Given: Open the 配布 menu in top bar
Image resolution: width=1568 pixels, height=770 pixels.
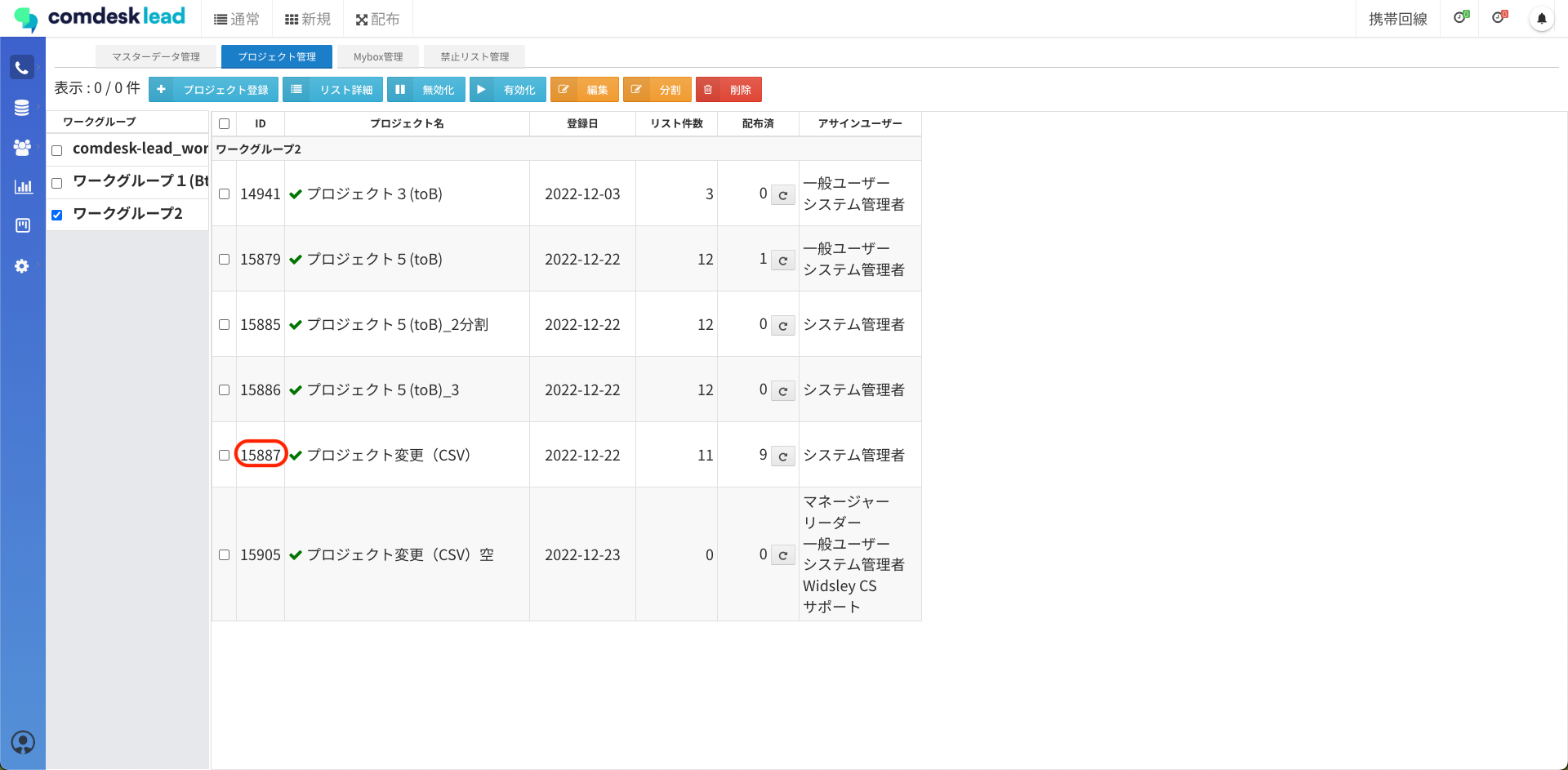Looking at the screenshot, I should 377,20.
